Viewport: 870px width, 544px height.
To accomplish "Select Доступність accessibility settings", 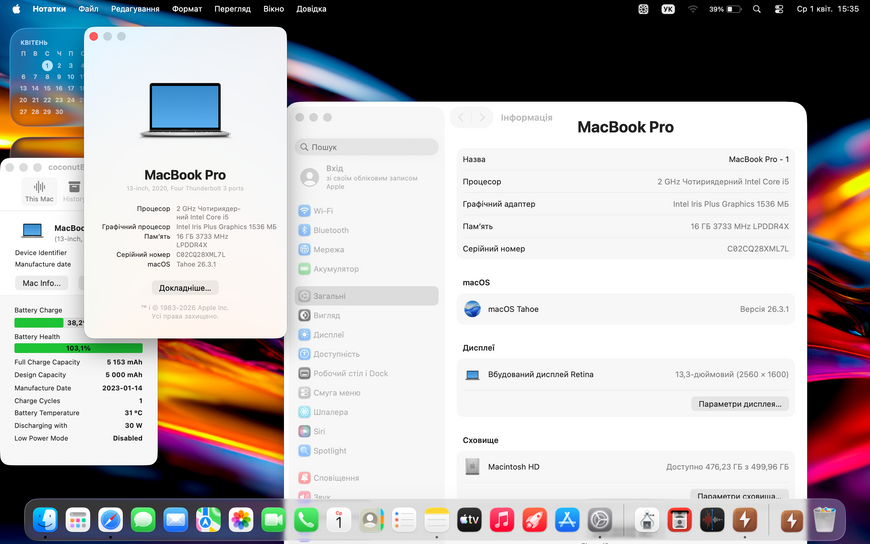I will click(x=366, y=354).
